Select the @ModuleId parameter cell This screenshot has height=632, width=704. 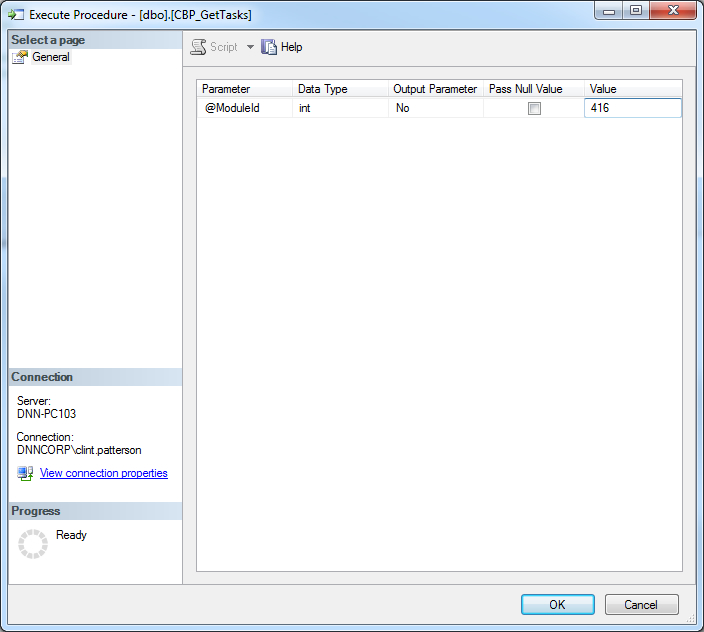pos(245,108)
